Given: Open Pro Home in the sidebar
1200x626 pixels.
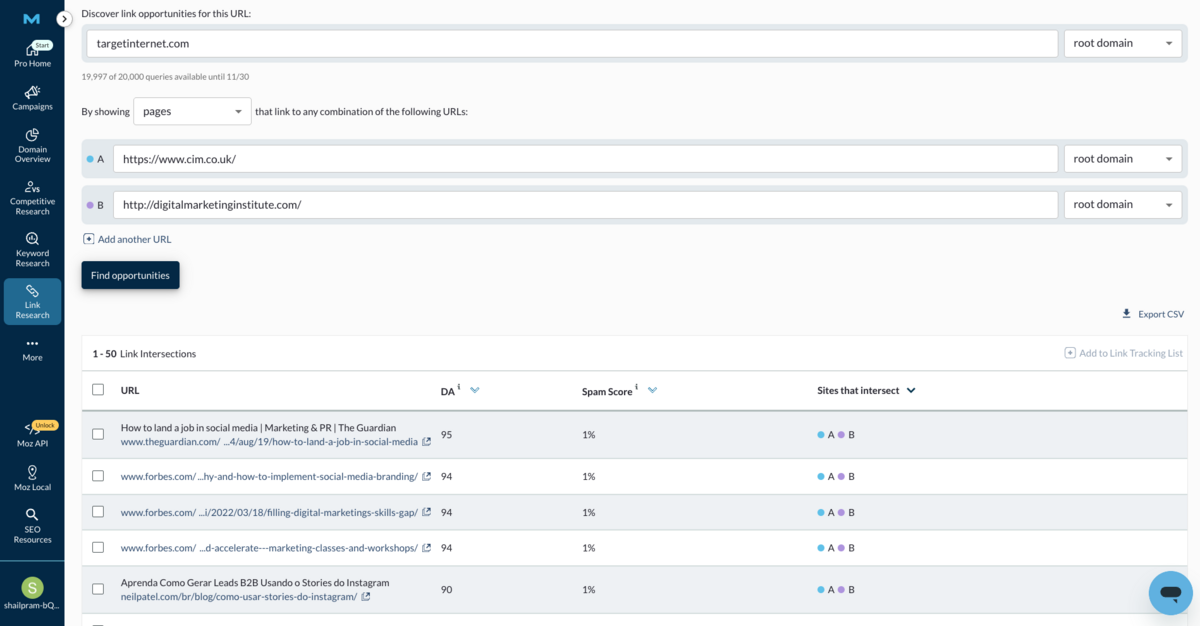Looking at the screenshot, I should (x=32, y=55).
